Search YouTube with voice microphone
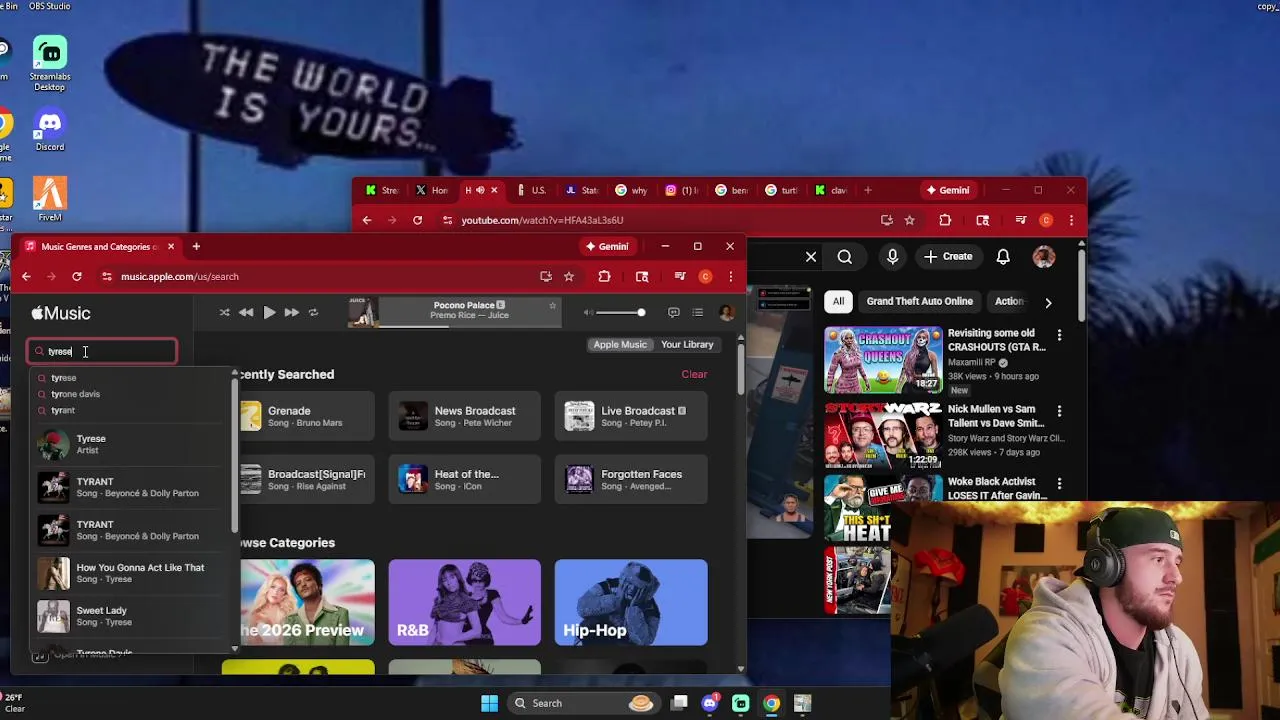The image size is (1280, 720). coord(892,257)
